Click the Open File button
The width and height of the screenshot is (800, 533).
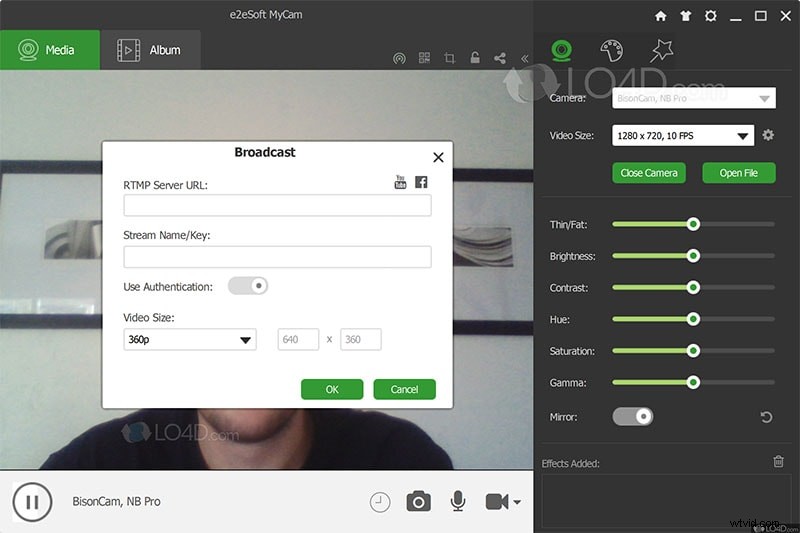coord(739,173)
